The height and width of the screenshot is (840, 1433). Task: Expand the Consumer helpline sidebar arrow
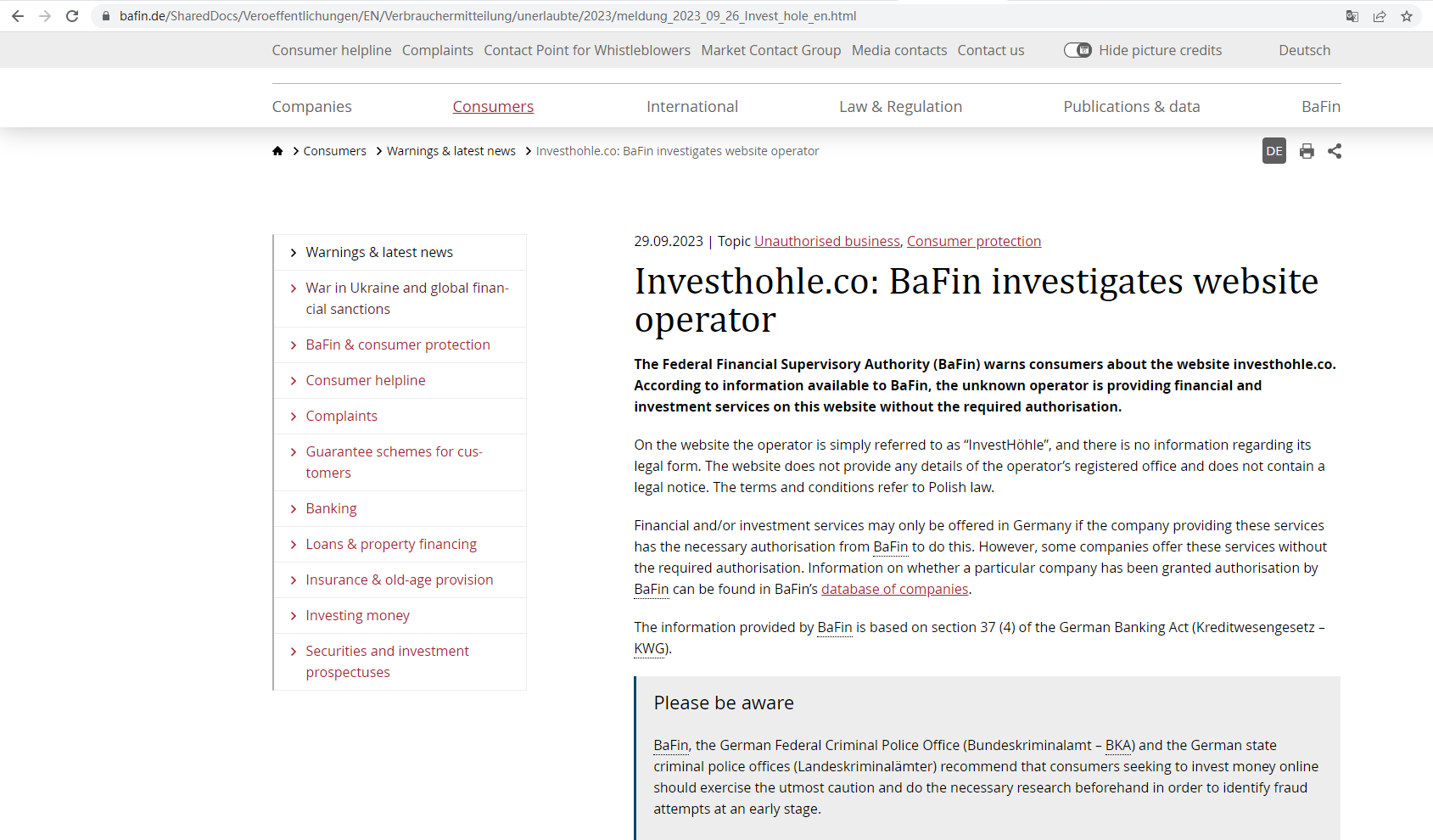tap(294, 381)
